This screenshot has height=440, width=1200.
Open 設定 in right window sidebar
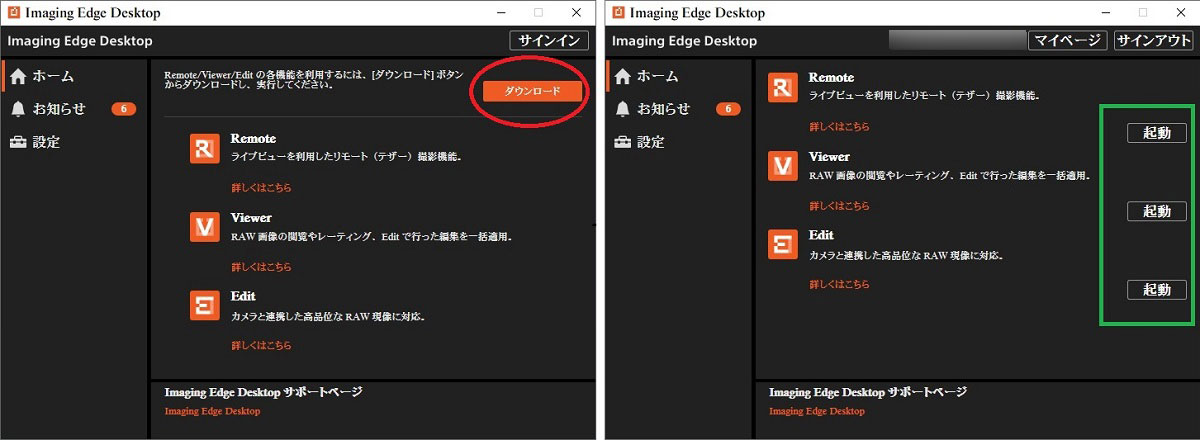[x=651, y=142]
